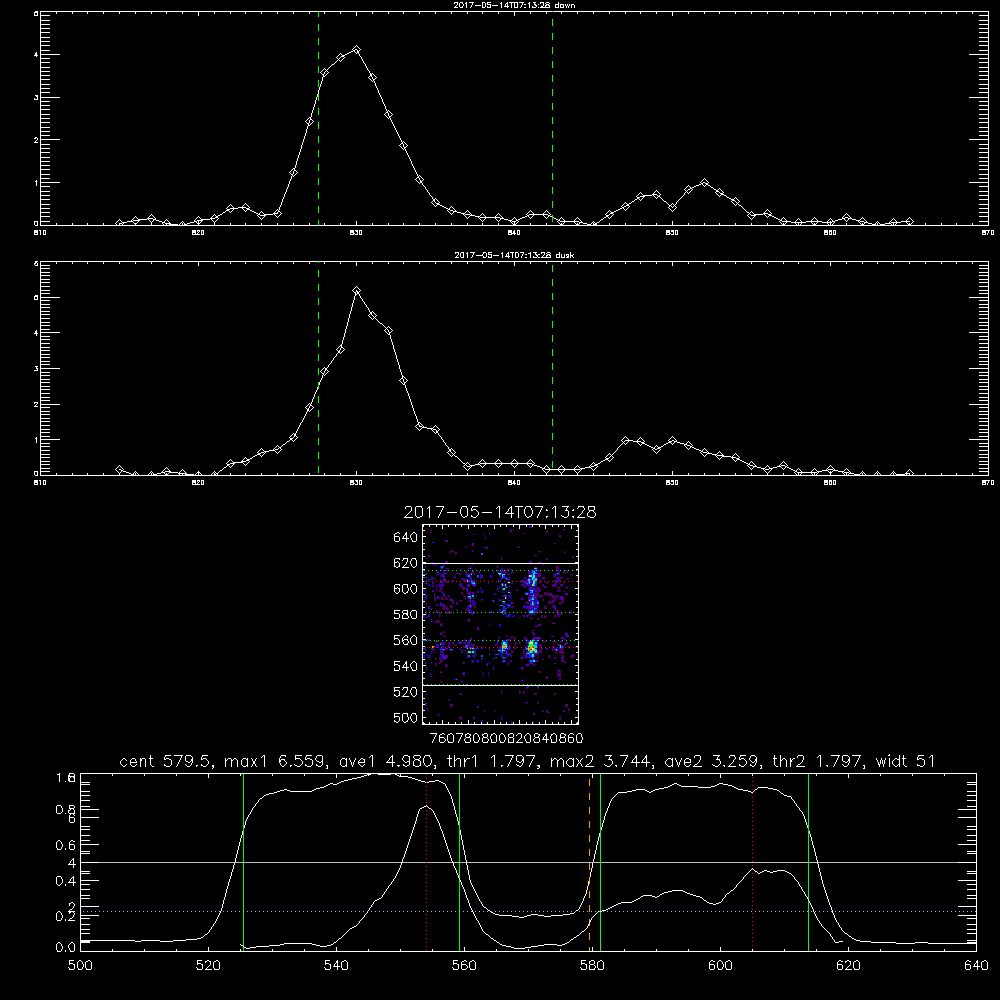This screenshot has height=1000, width=1000.
Task: Select the right green dashed marker in the dusk plot
Action: pos(552,369)
